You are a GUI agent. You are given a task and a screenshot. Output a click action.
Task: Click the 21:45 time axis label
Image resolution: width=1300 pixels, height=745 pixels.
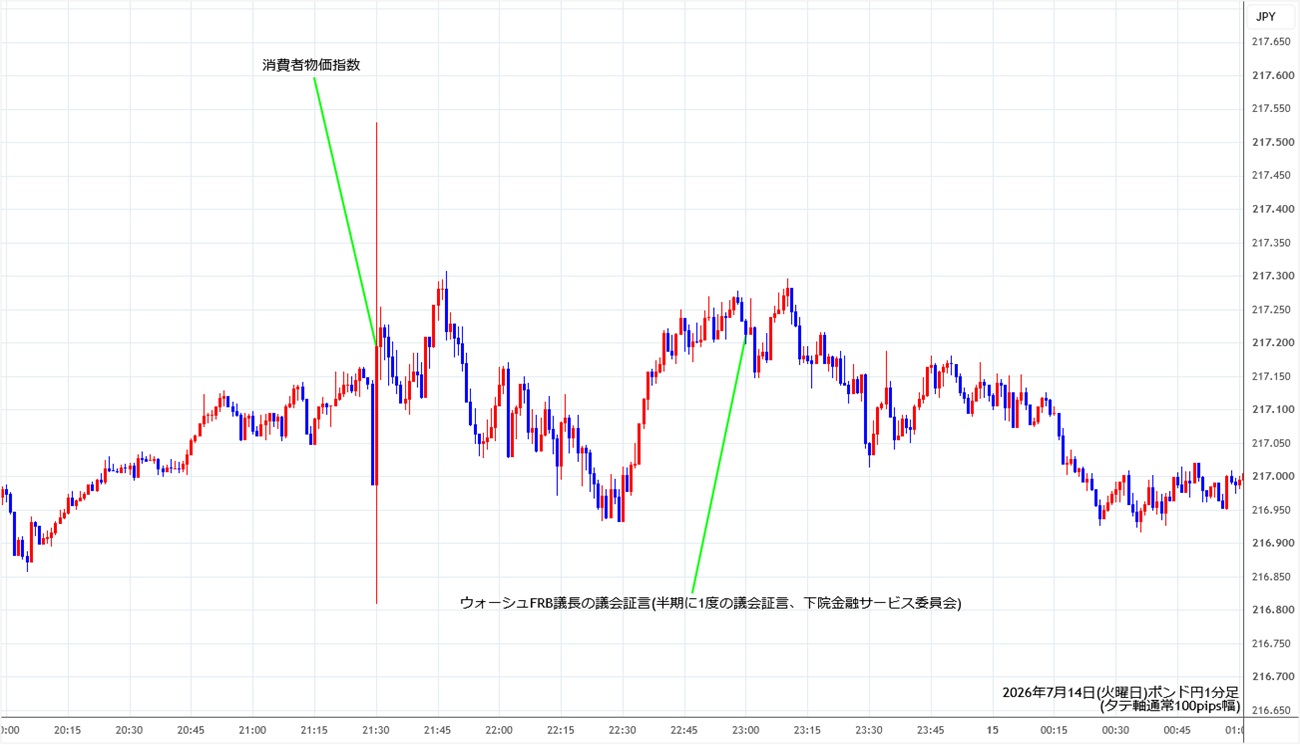[x=437, y=730]
